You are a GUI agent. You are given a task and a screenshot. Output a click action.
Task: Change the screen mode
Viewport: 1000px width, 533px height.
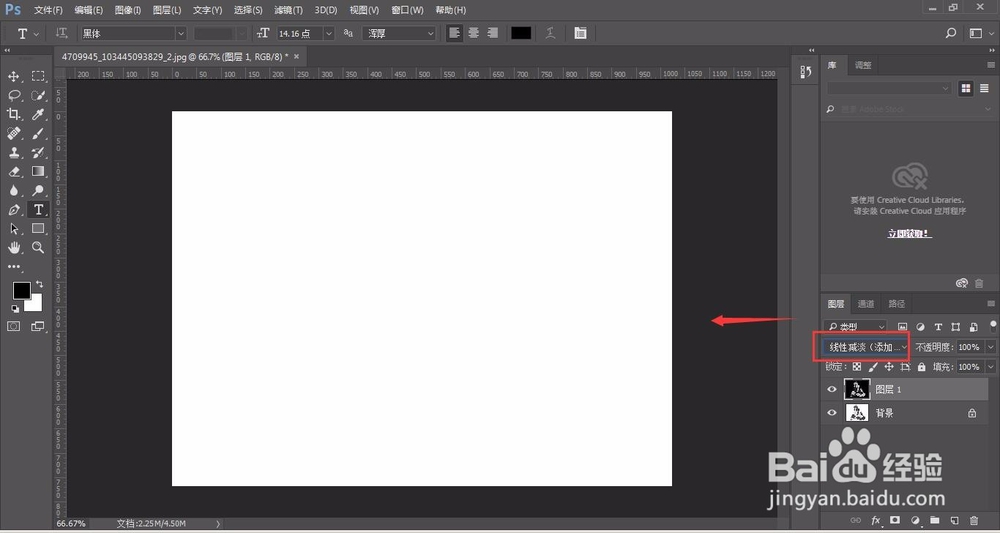pos(38,326)
